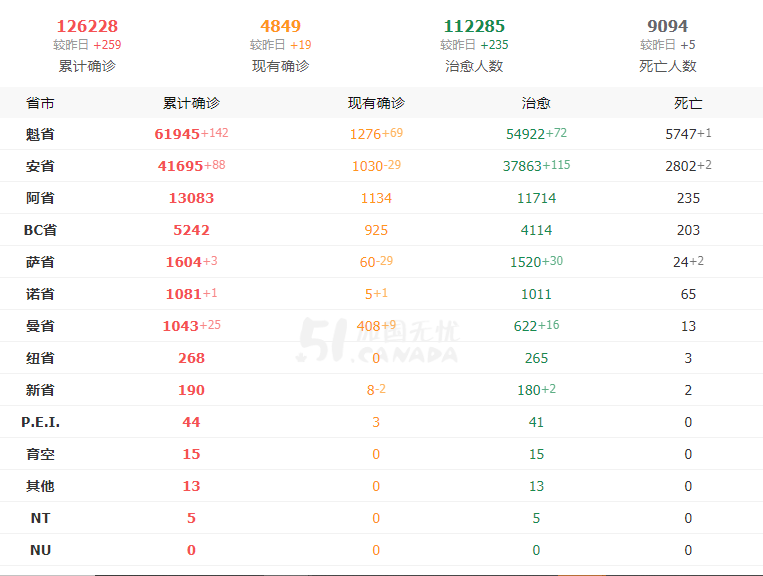Screen dimensions: 763x576
Task: Click the 省市 column header
Action: (40, 103)
